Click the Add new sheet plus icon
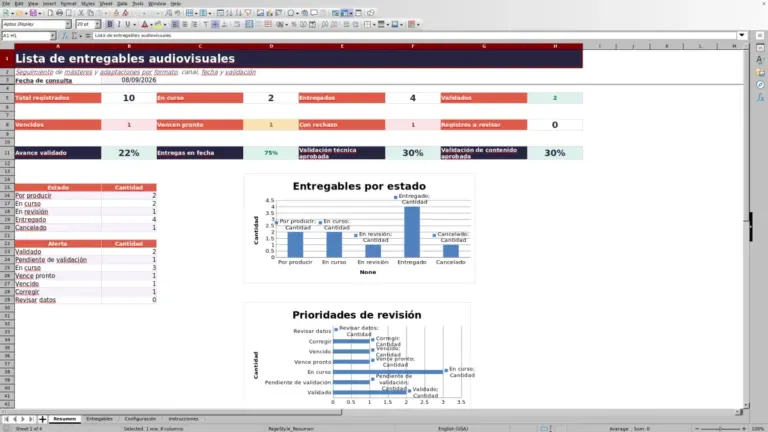The image size is (768, 432). pos(42,419)
